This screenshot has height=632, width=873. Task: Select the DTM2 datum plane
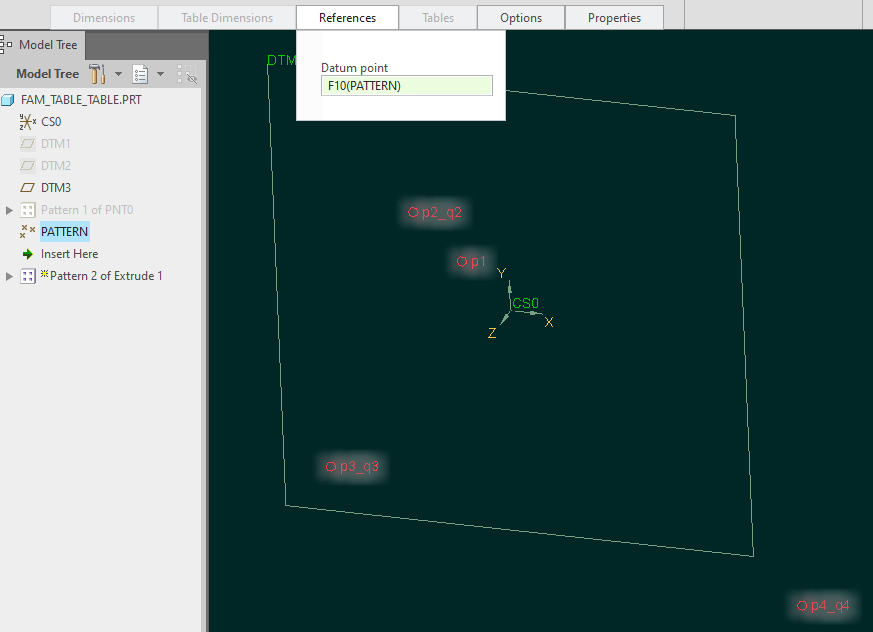point(55,165)
